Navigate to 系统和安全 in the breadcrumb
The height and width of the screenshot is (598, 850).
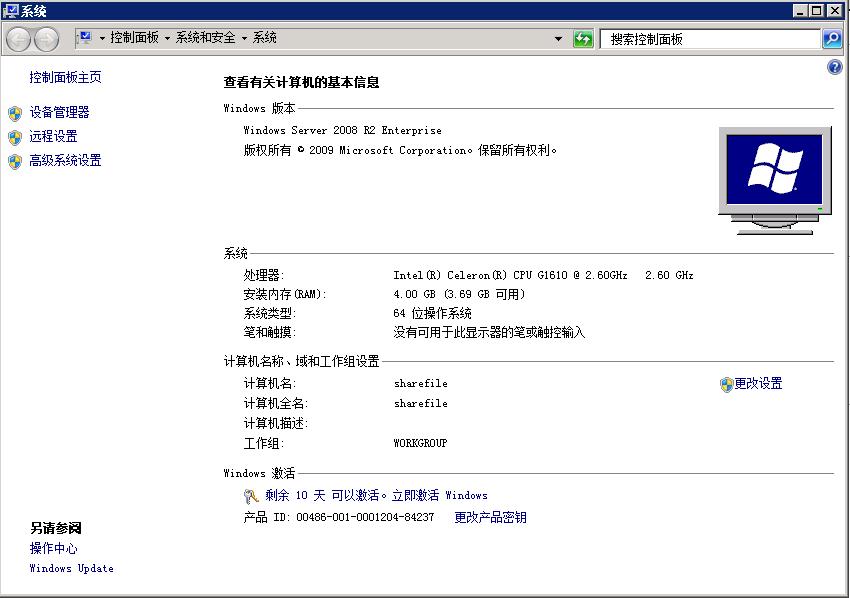(x=206, y=38)
